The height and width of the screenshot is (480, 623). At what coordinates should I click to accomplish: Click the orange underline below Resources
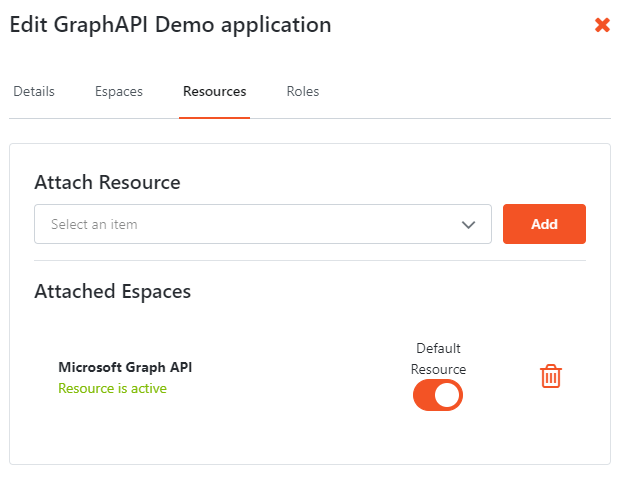click(x=214, y=117)
